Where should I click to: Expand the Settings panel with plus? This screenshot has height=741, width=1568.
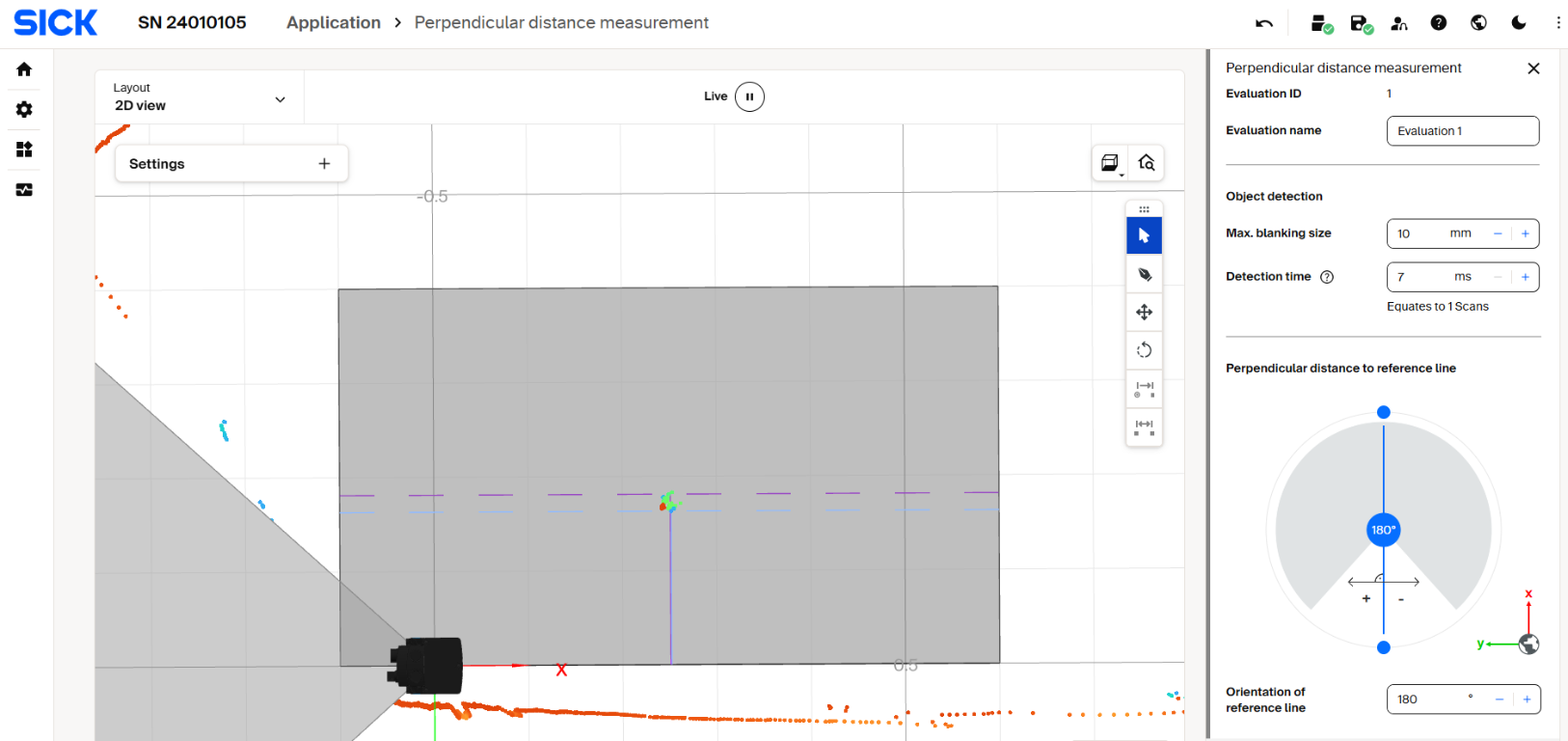click(324, 164)
